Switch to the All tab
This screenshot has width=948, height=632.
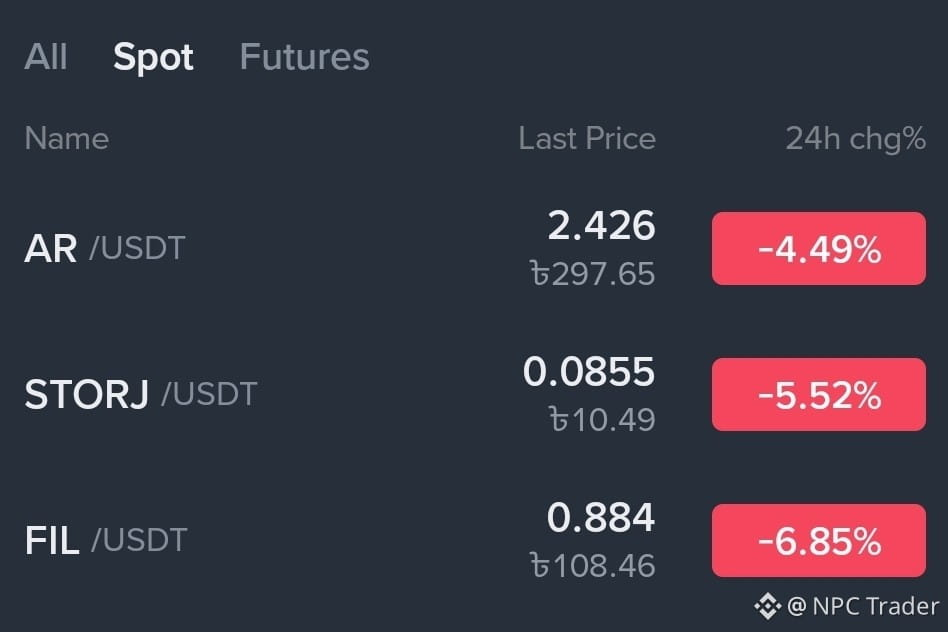click(x=46, y=57)
